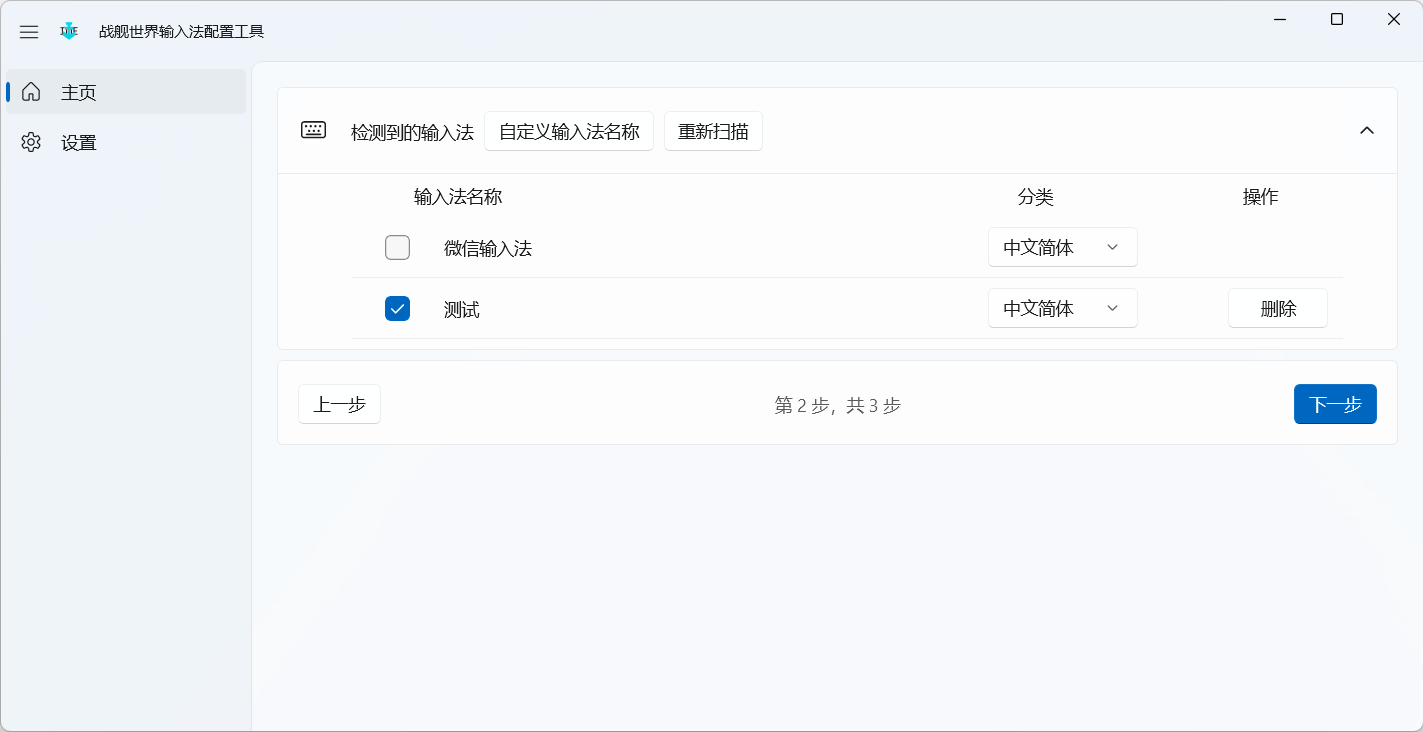This screenshot has height=732, width=1423.
Task: Maximize the window
Action: pyautogui.click(x=1337, y=19)
